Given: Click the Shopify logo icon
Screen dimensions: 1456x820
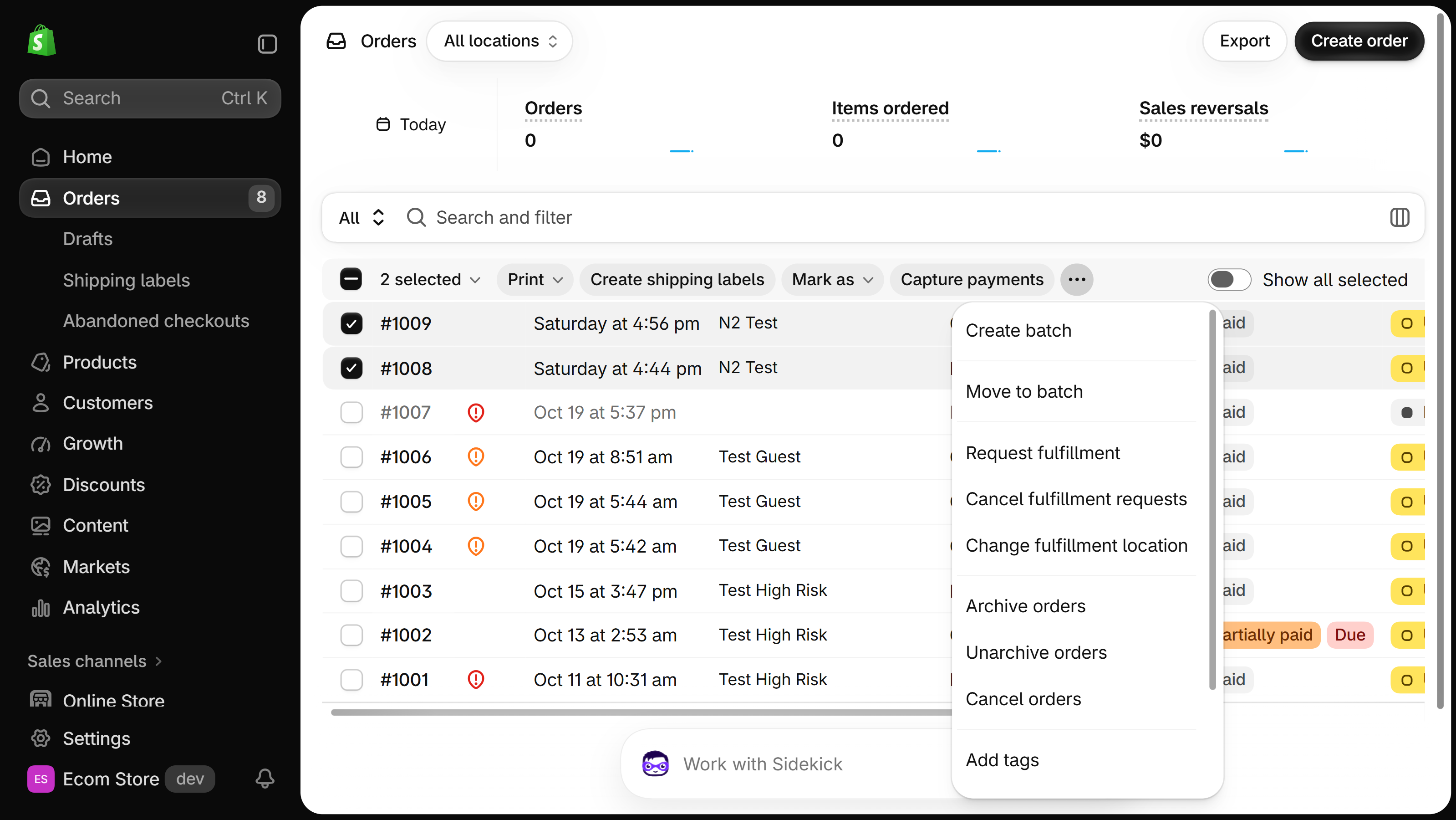Looking at the screenshot, I should 42,40.
